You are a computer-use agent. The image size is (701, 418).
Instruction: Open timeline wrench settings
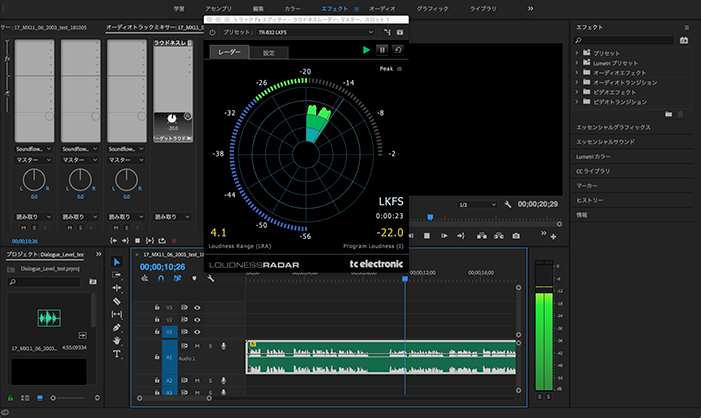(208, 278)
